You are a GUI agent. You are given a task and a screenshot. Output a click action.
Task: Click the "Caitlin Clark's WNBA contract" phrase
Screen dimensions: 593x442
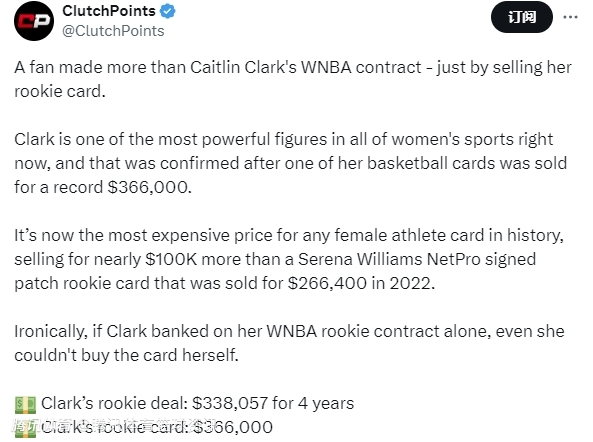pyautogui.click(x=306, y=68)
